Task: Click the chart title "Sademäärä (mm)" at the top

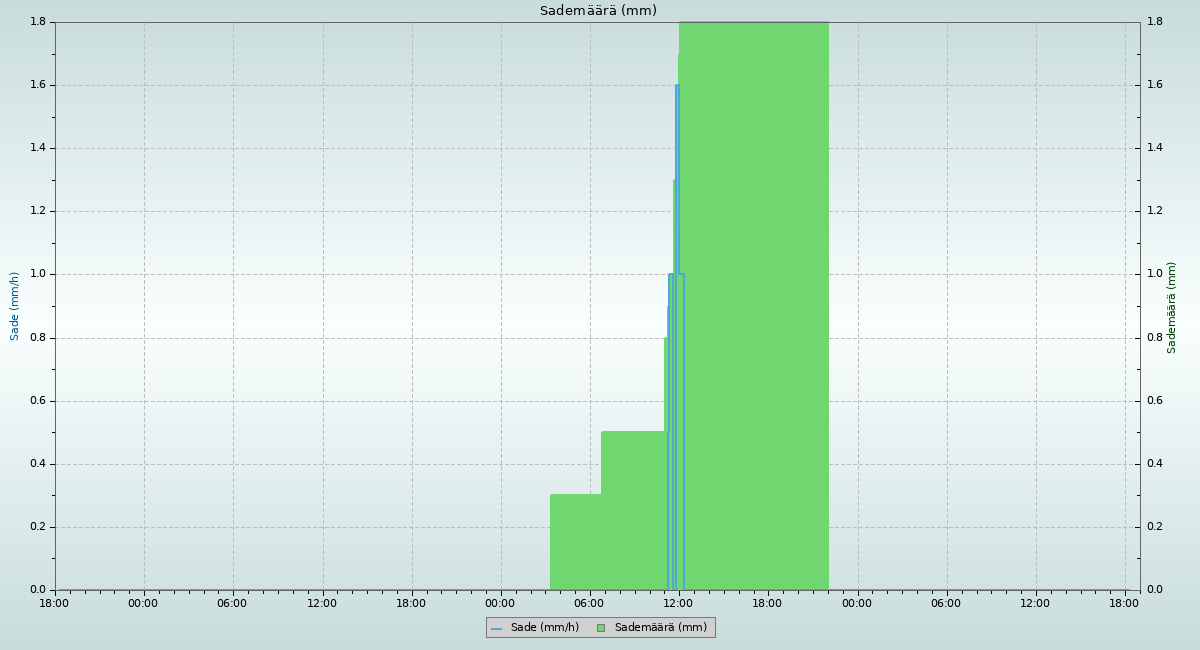Action: [x=598, y=11]
